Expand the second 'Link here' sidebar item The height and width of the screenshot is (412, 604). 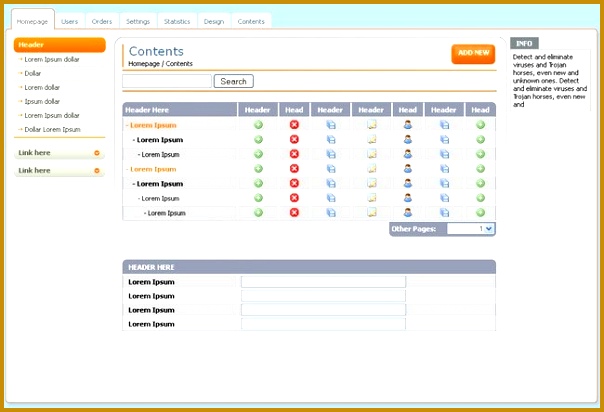(x=96, y=171)
